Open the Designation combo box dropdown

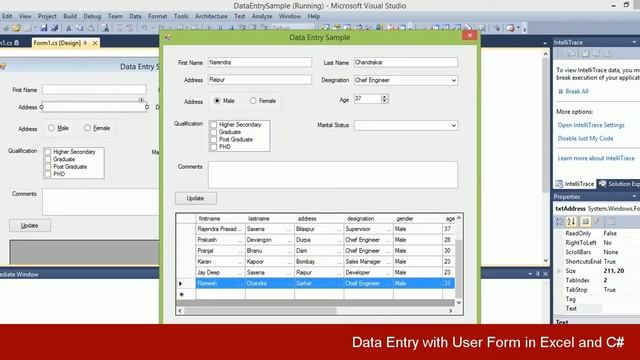[453, 80]
